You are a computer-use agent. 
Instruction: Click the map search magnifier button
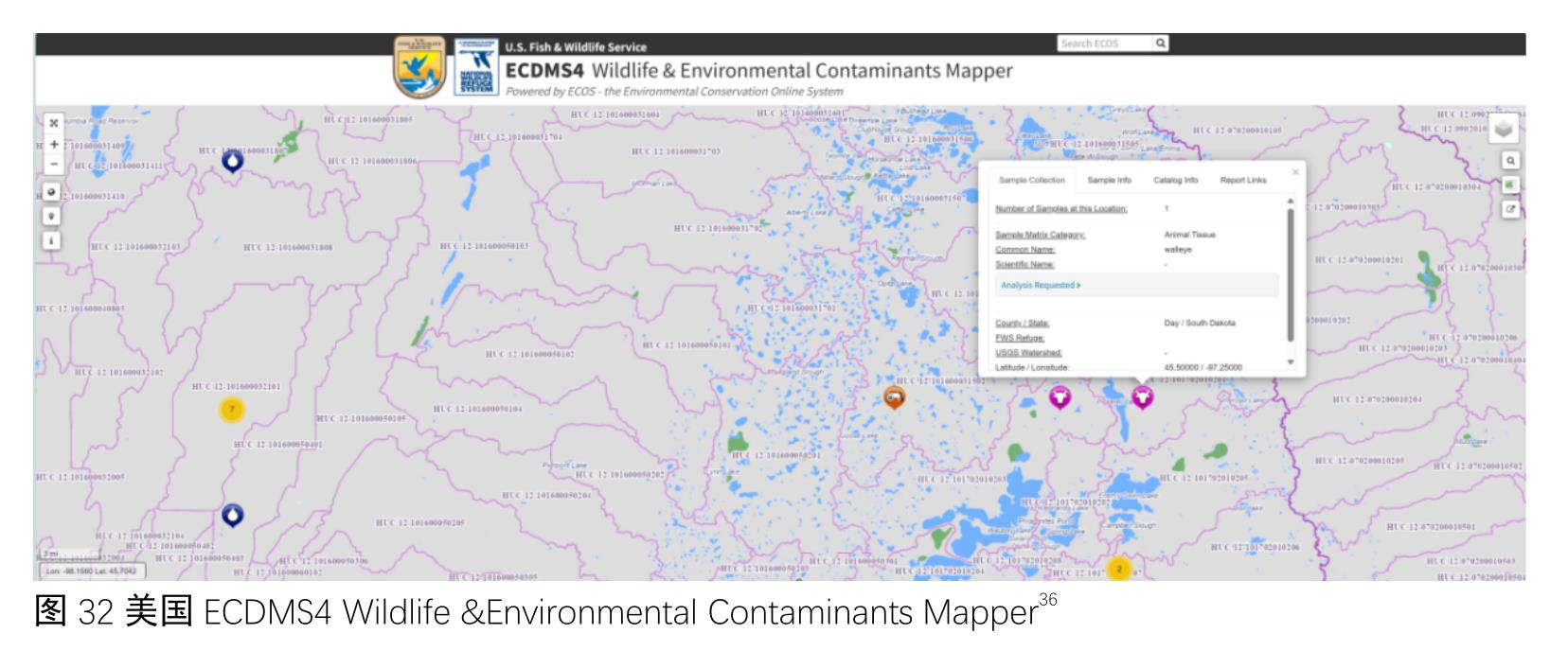coord(1510,161)
